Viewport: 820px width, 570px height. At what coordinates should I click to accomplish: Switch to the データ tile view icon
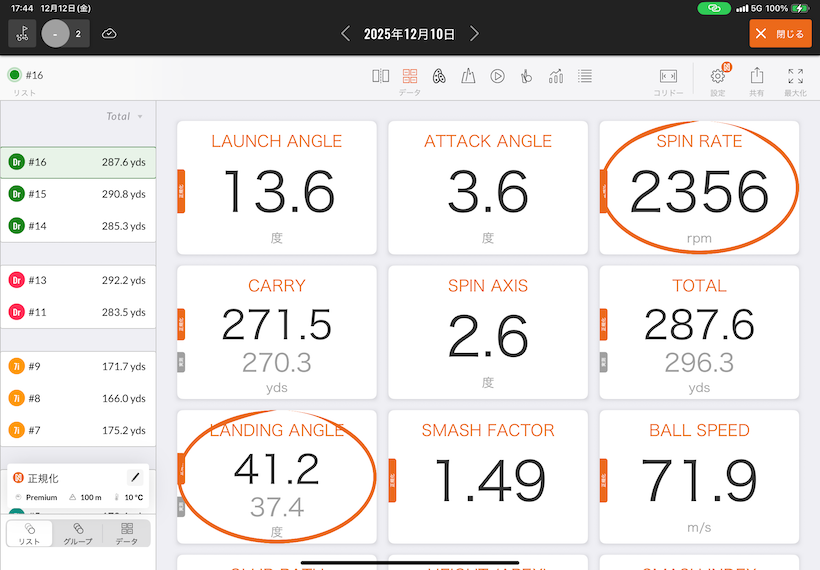tap(410, 76)
